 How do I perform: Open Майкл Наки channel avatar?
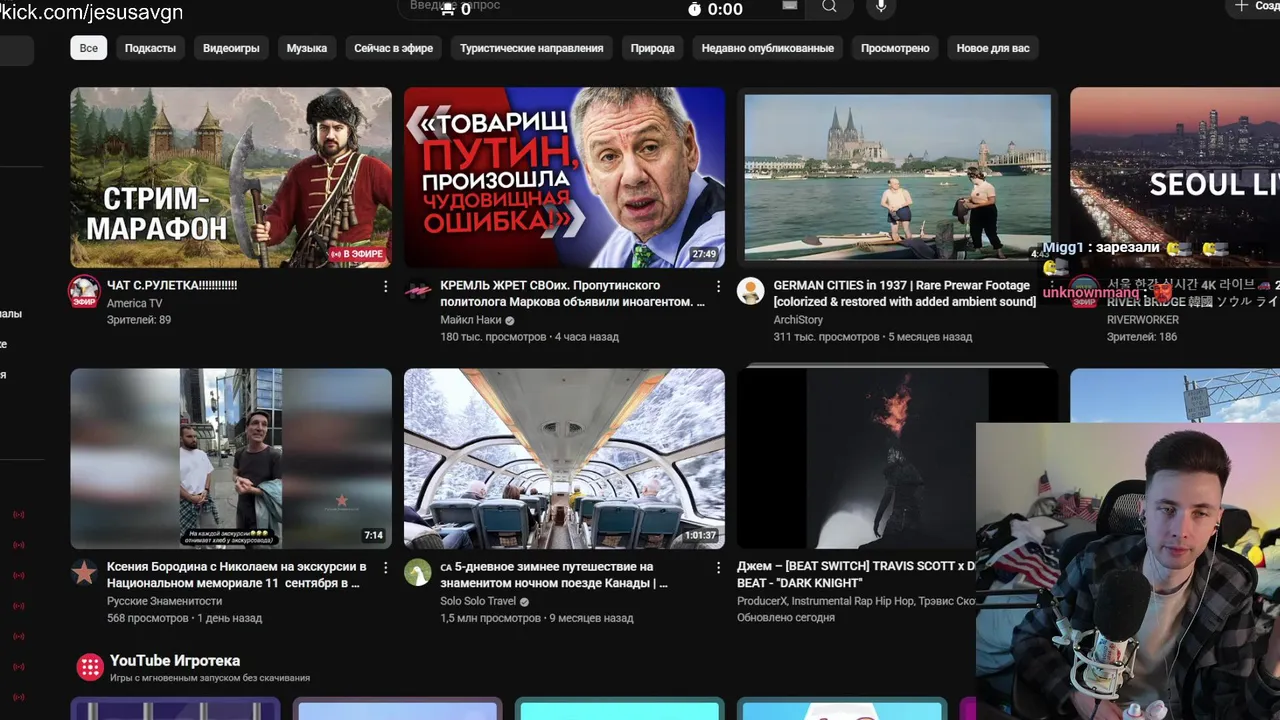pos(417,291)
